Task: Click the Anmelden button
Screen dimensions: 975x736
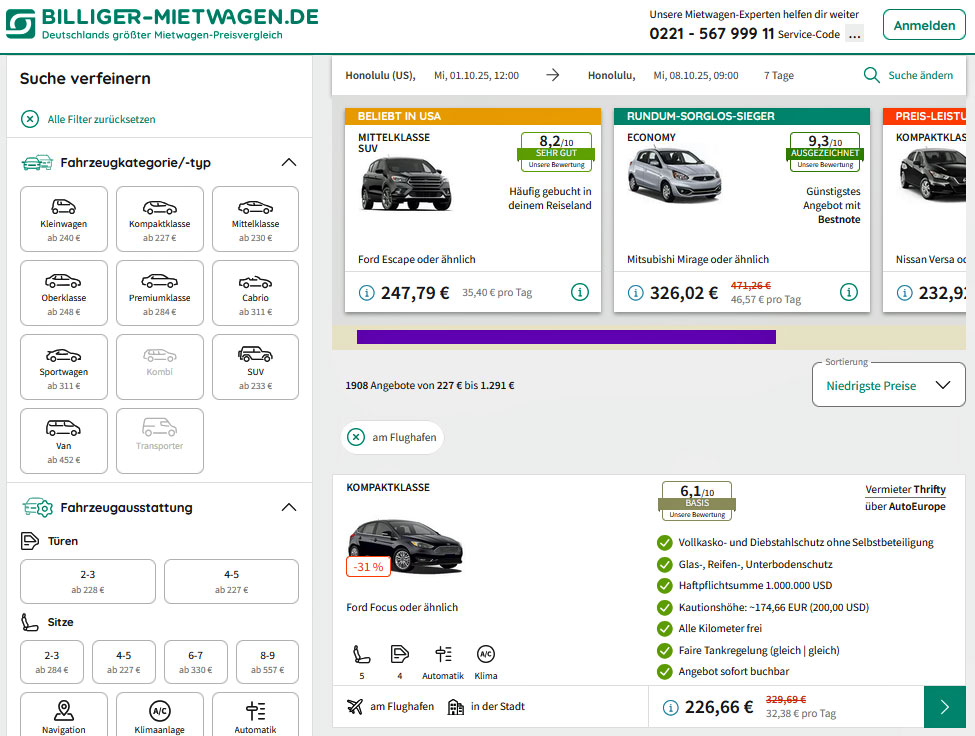Action: point(924,25)
